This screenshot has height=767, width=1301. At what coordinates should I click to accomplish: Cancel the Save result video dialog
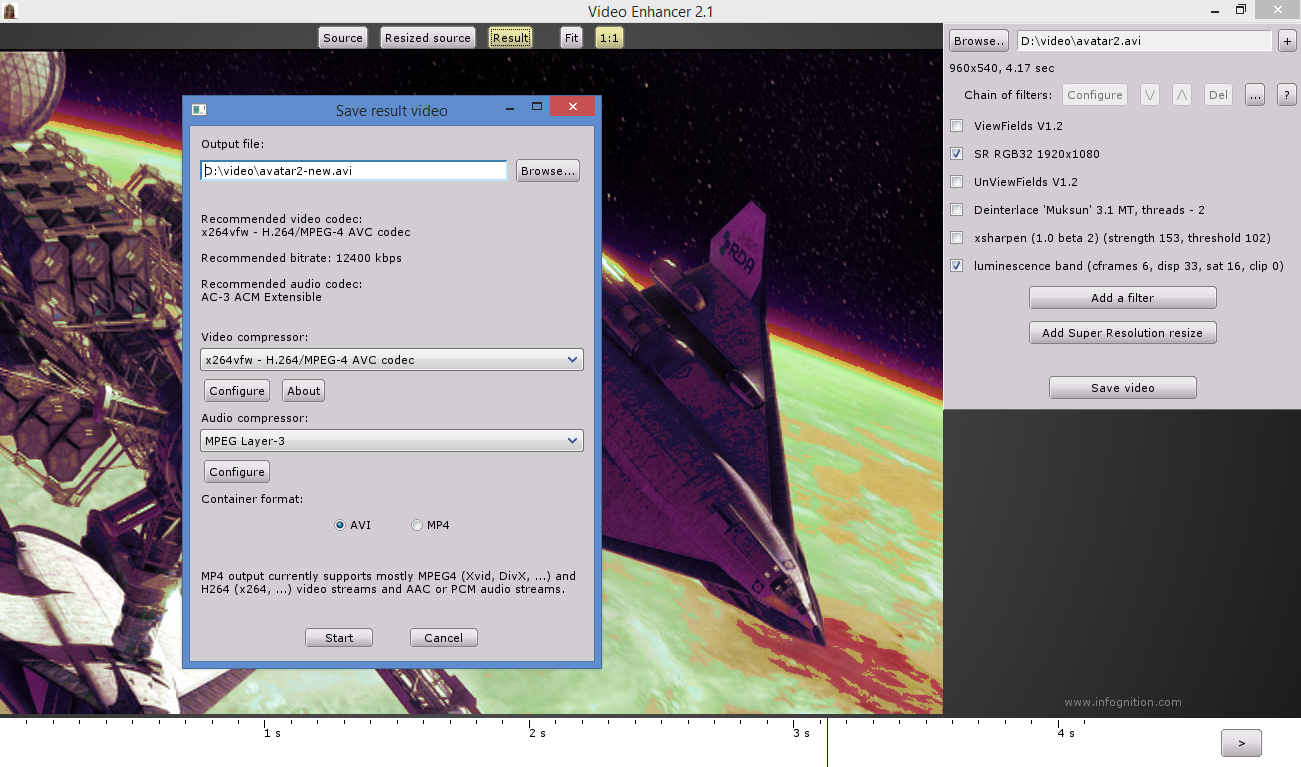(x=444, y=638)
